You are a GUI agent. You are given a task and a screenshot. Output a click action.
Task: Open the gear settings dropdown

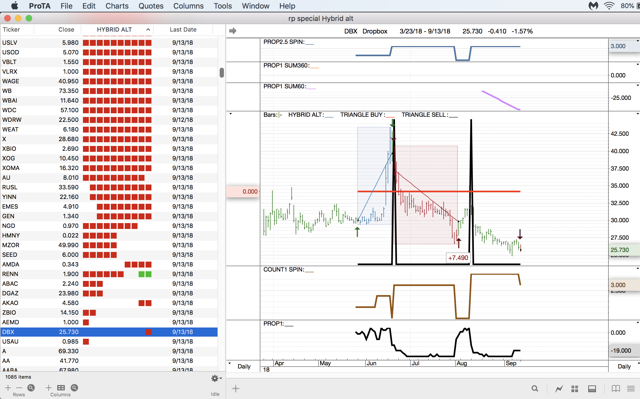pyautogui.click(x=216, y=379)
